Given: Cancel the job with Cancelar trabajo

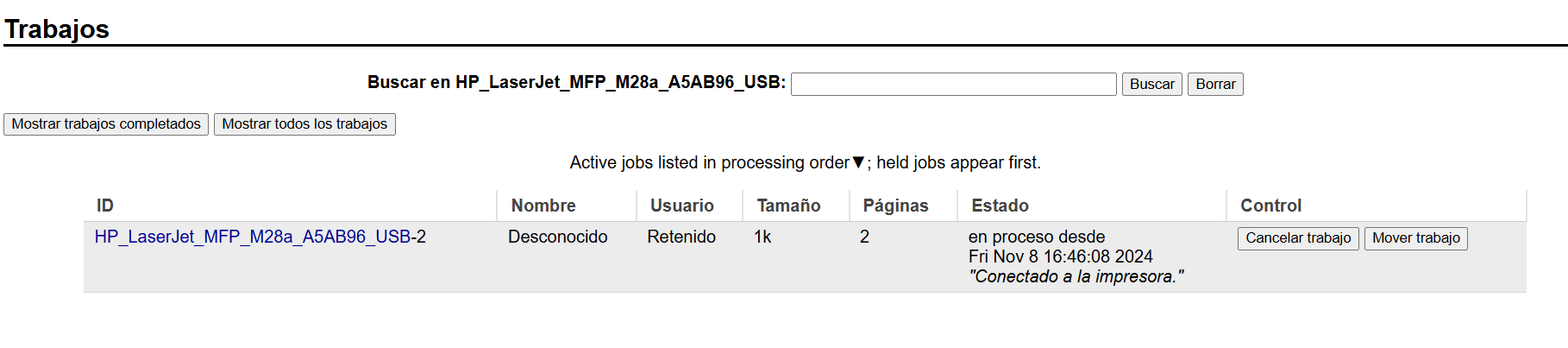Looking at the screenshot, I should click(1297, 238).
